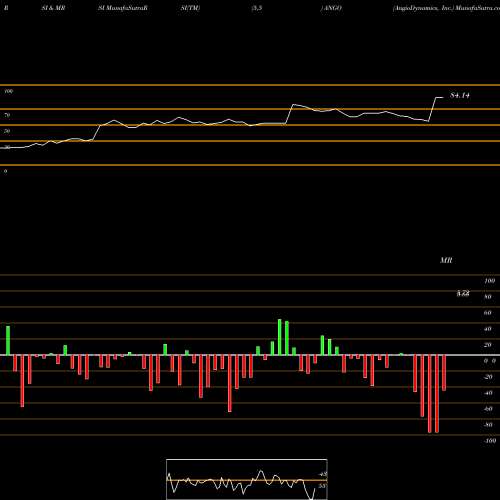The height and width of the screenshot is (500, 500).
Task: Click the last plotted point on the upper chart's line
Action: (443, 97)
